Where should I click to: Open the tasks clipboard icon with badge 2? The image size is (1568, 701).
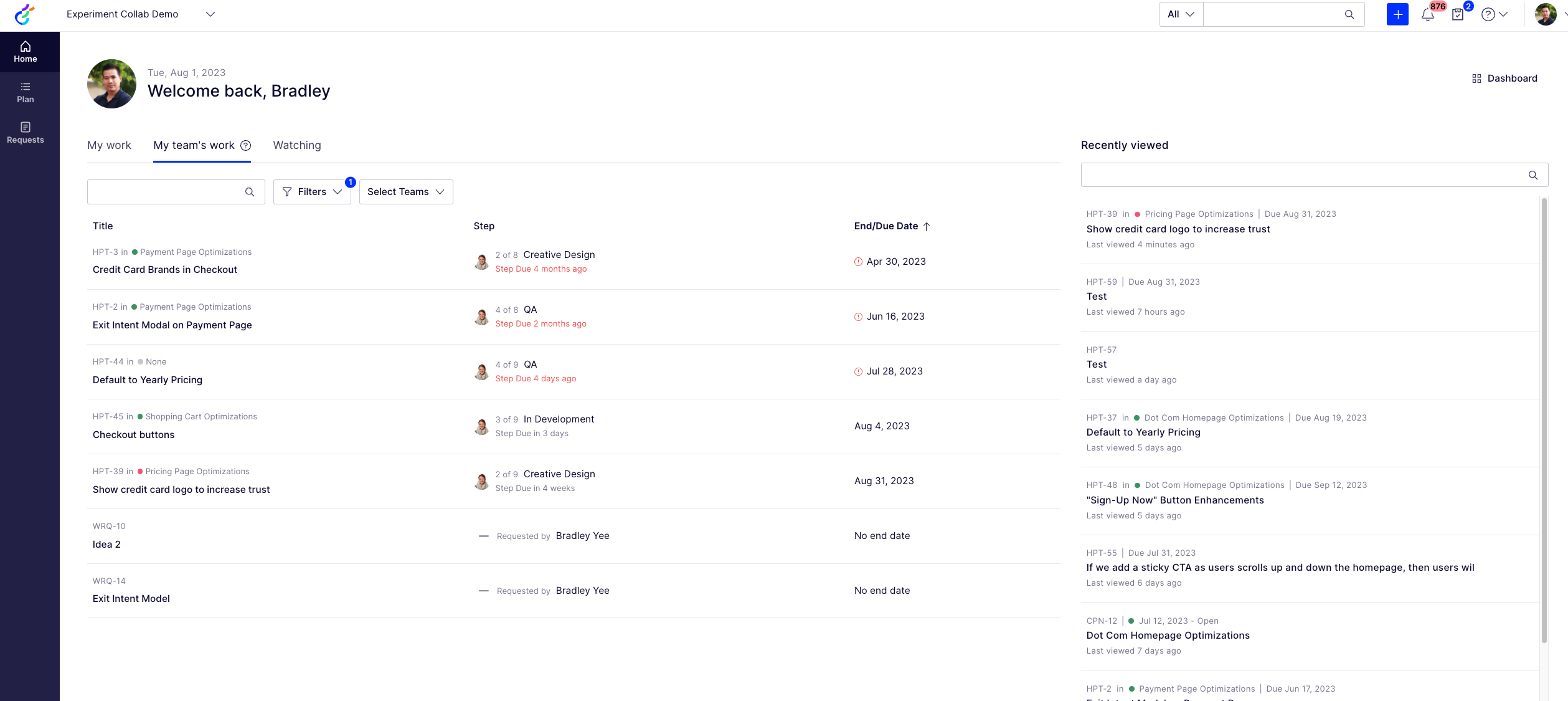[x=1458, y=14]
